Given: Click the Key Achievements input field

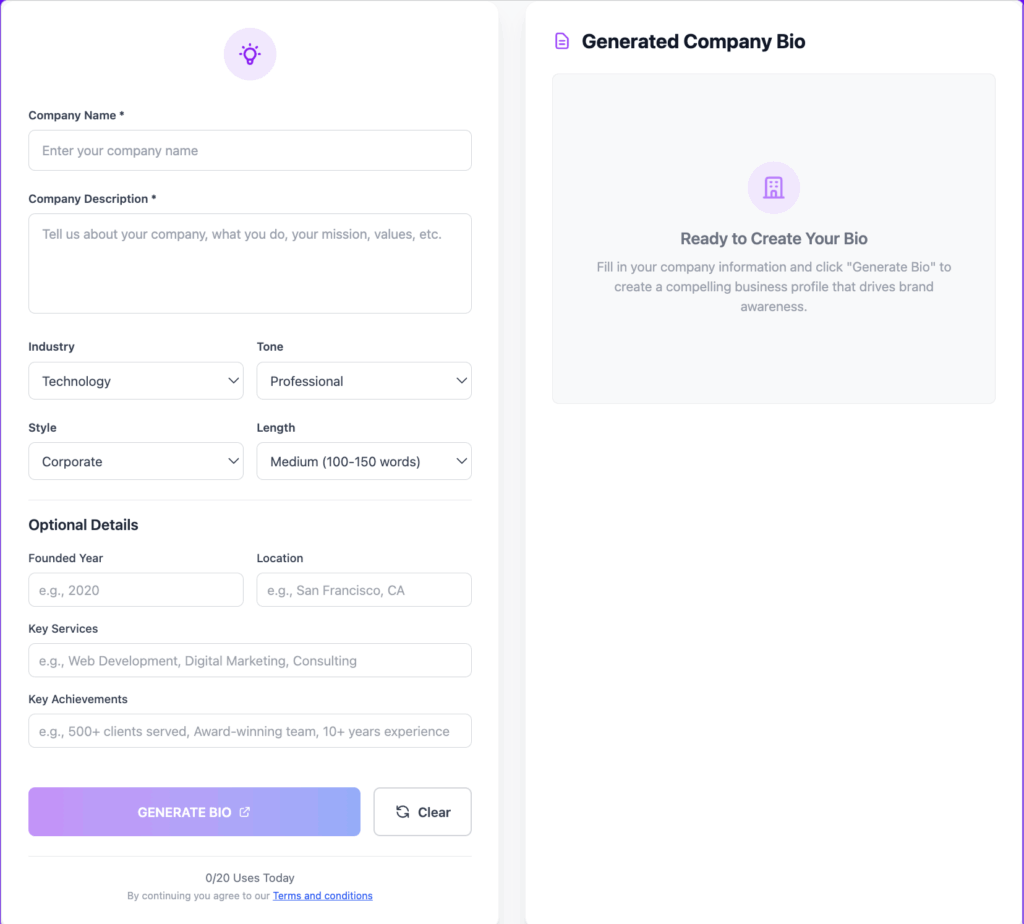Looking at the screenshot, I should [x=250, y=731].
